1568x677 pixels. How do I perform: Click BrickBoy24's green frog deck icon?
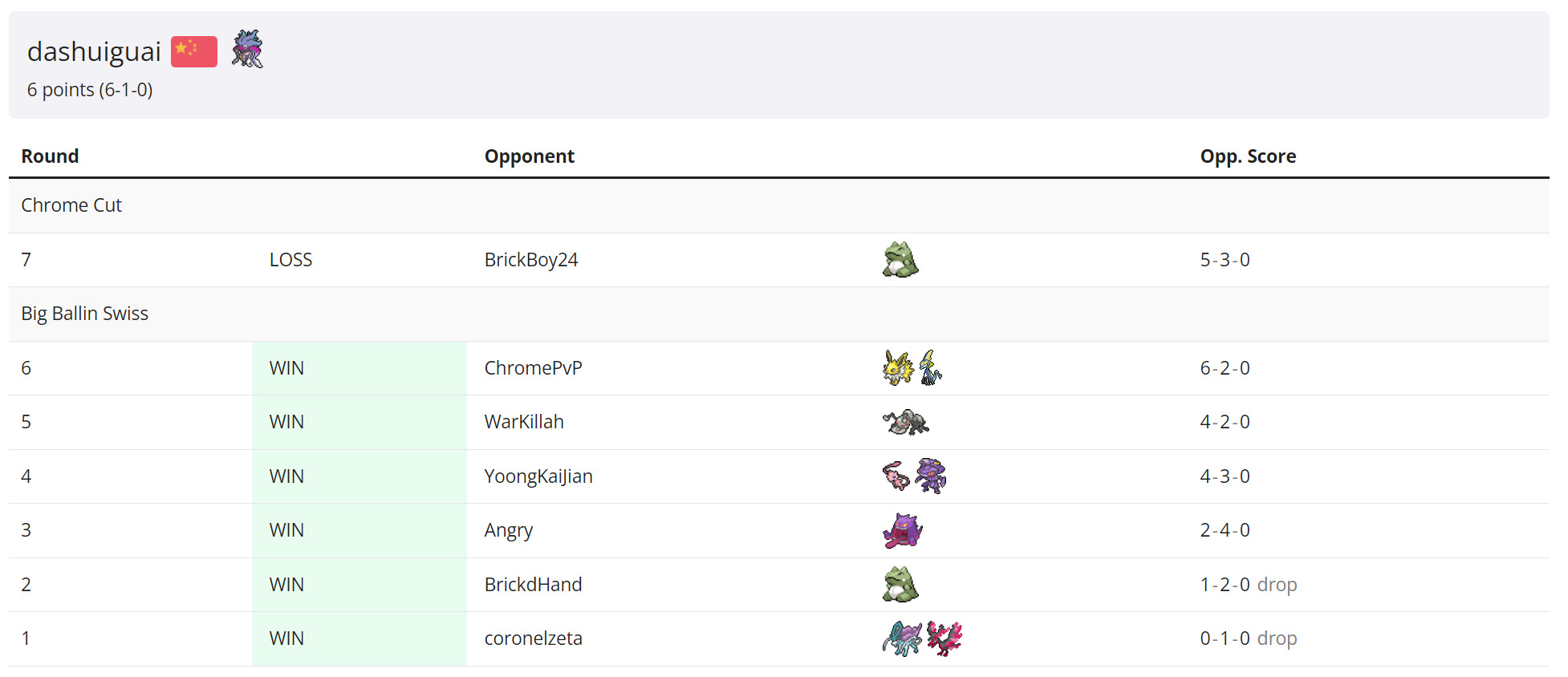[900, 260]
